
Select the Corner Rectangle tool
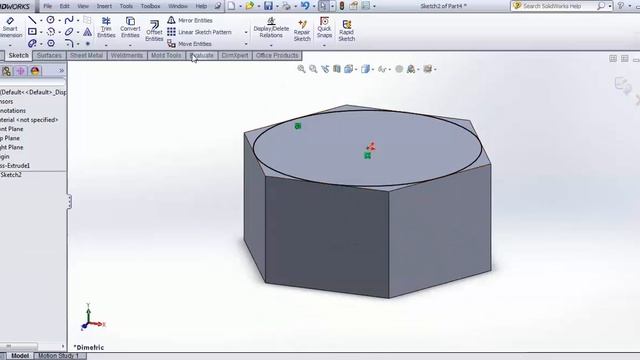[32, 31]
